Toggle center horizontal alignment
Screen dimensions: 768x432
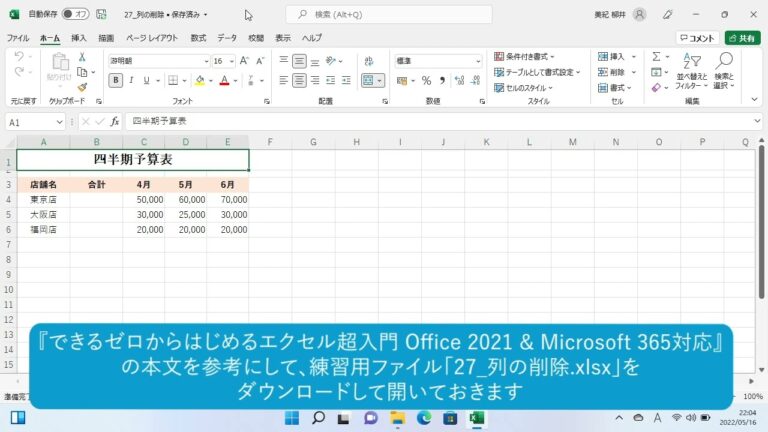pos(299,80)
